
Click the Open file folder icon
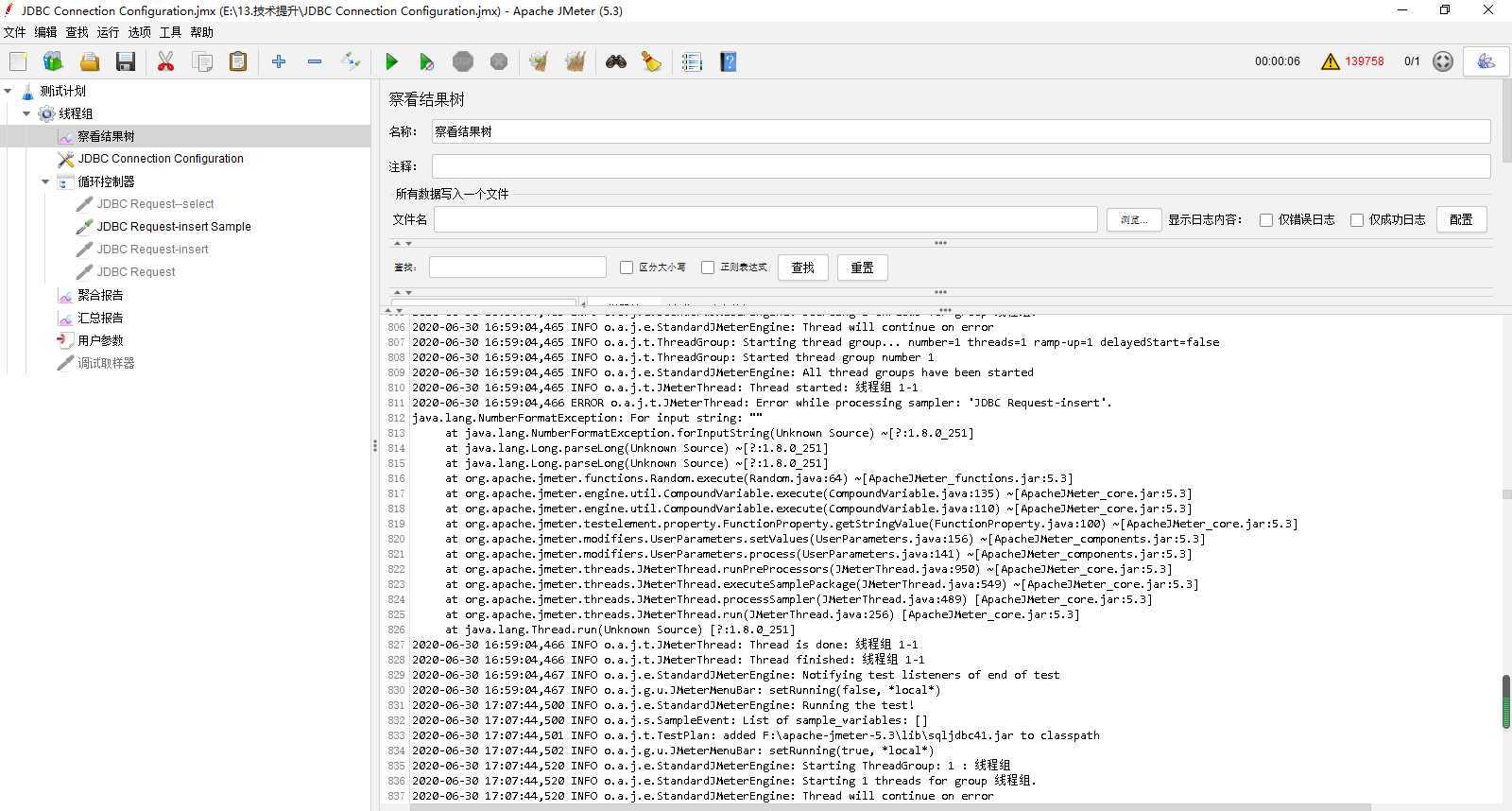click(x=89, y=61)
